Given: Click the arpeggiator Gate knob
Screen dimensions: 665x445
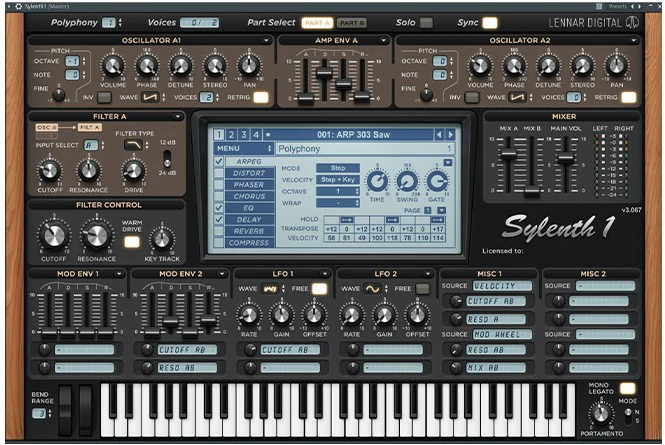Looking at the screenshot, I should (436, 181).
